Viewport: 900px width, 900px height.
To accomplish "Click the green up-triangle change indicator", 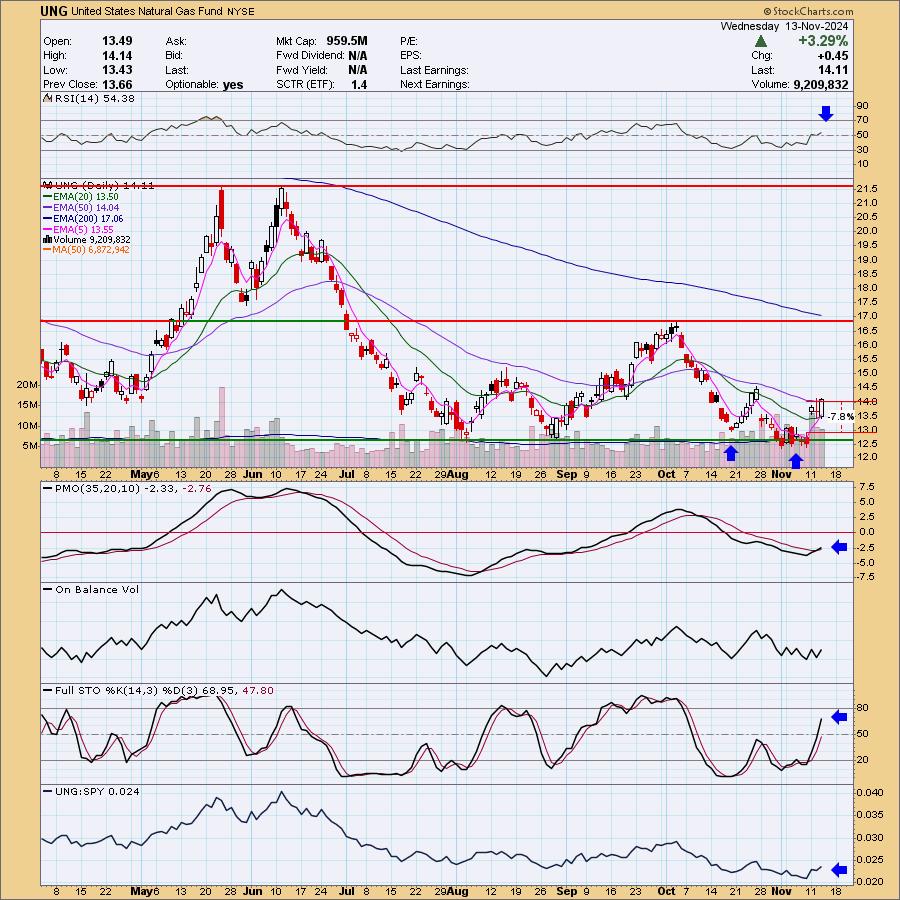I will point(761,41).
